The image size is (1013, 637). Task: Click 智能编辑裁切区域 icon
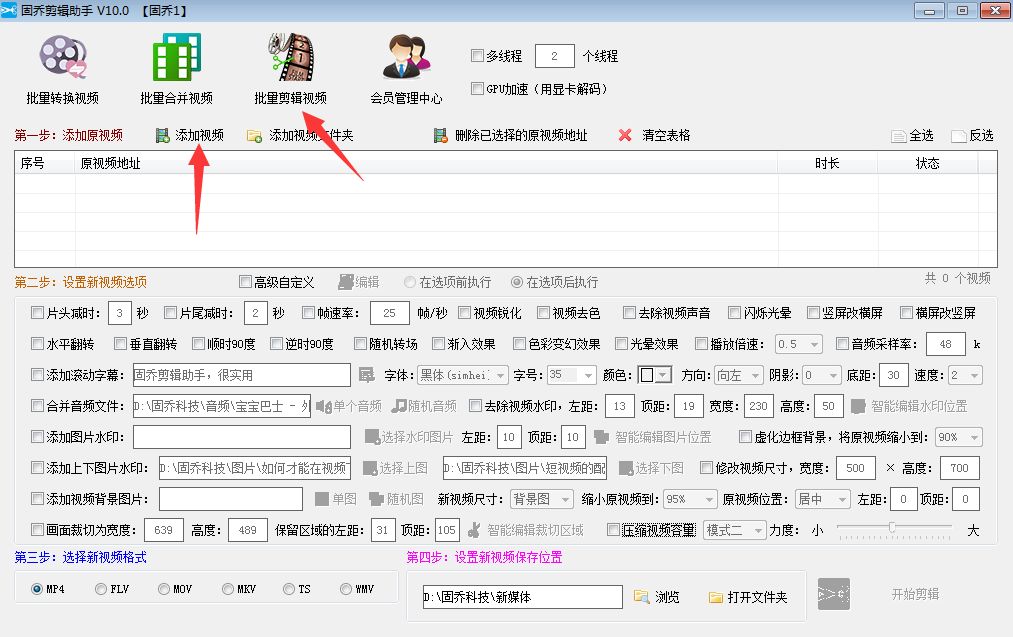pyautogui.click(x=474, y=530)
